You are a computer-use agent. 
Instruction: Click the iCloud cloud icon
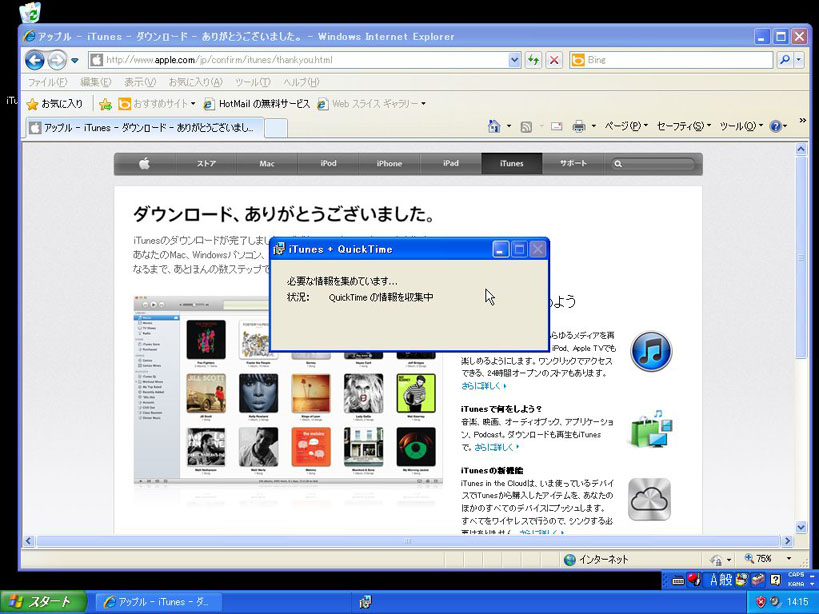(649, 500)
